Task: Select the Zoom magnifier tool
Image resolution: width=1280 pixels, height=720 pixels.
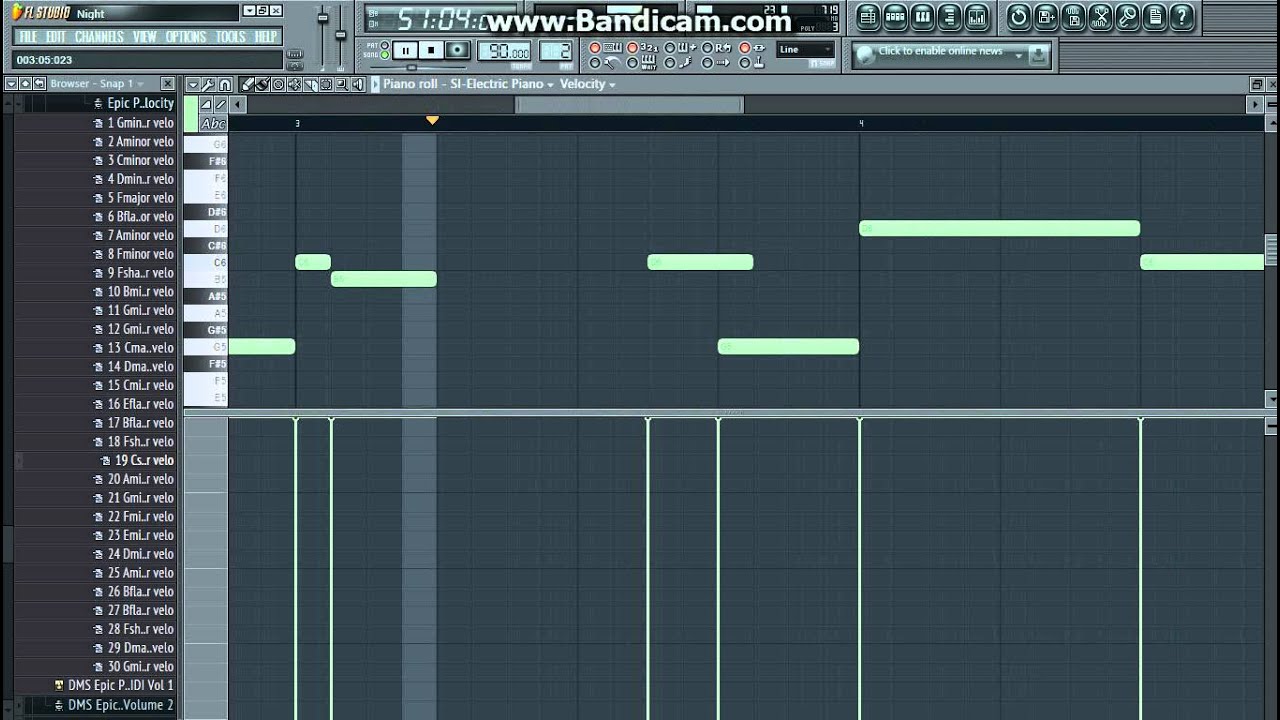Action: click(x=342, y=84)
